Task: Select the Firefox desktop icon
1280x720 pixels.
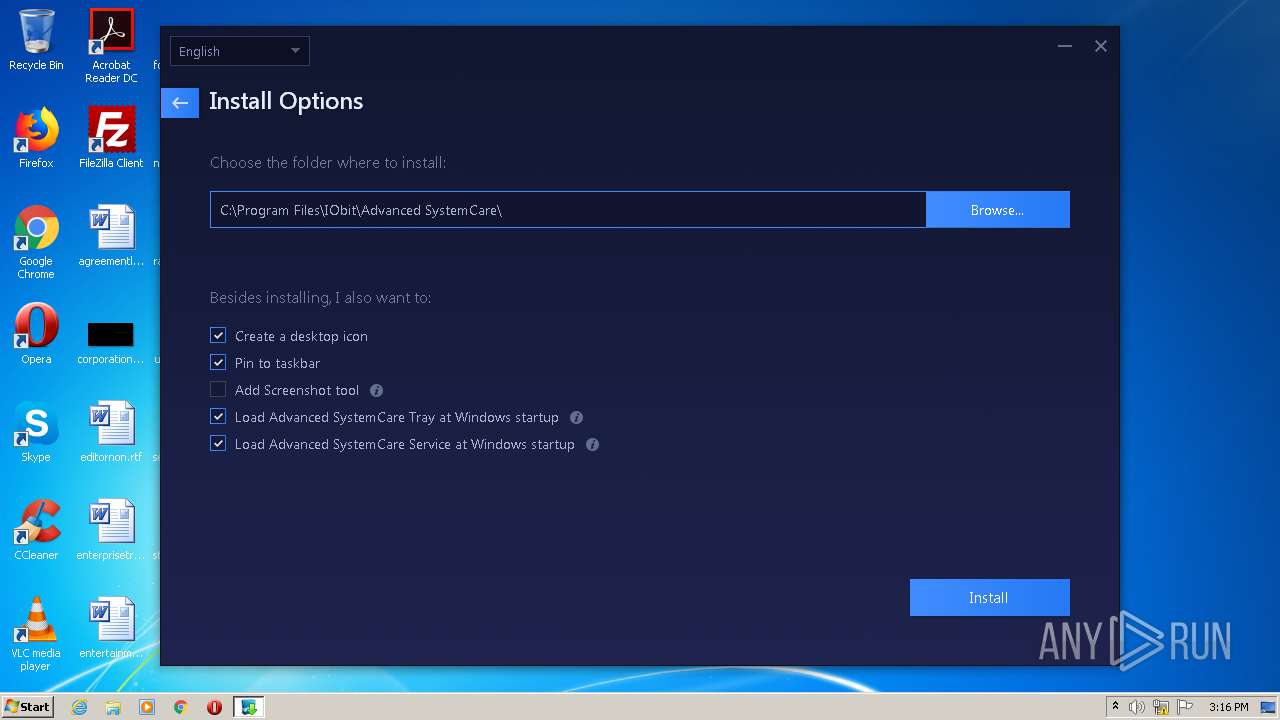Action: click(x=36, y=139)
